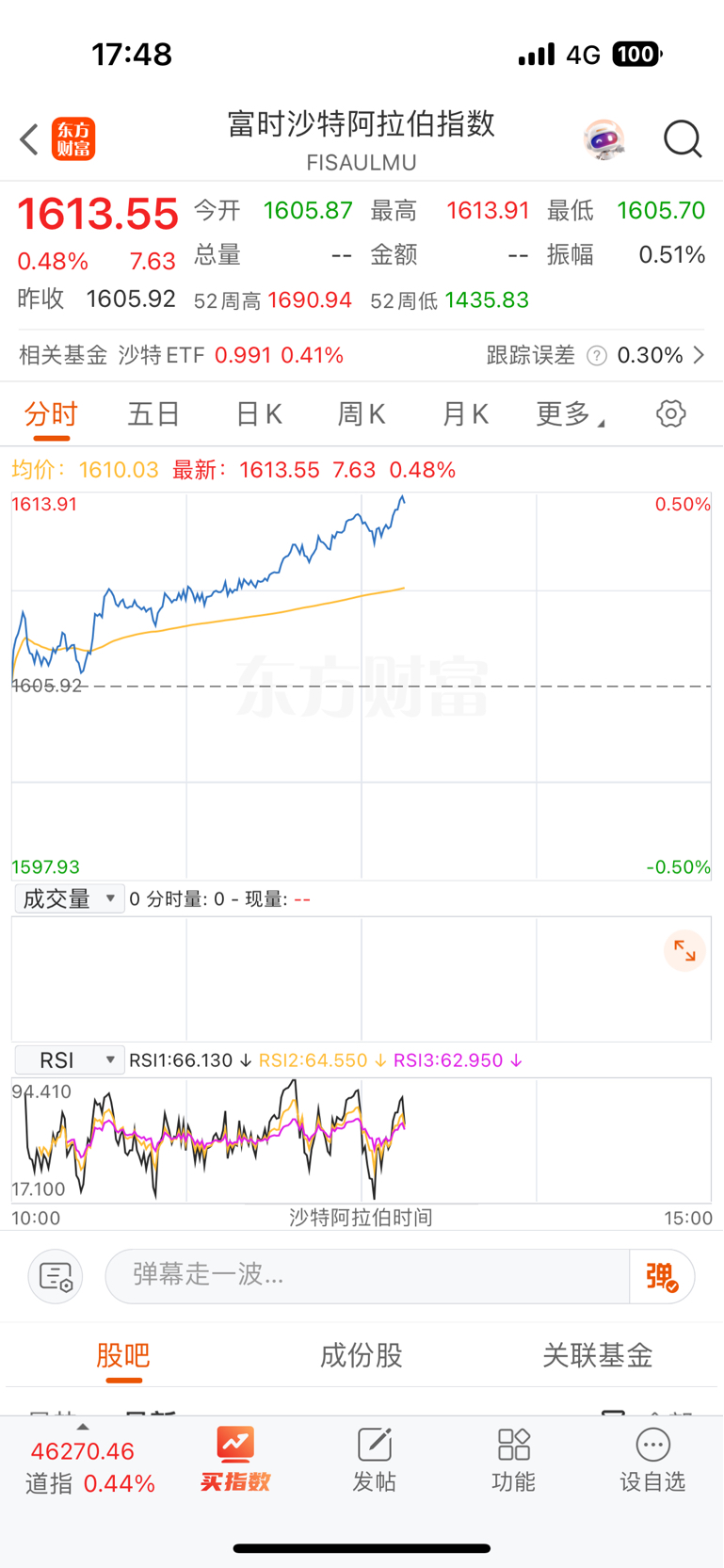Open the danmaku settings list icon

point(56,1276)
